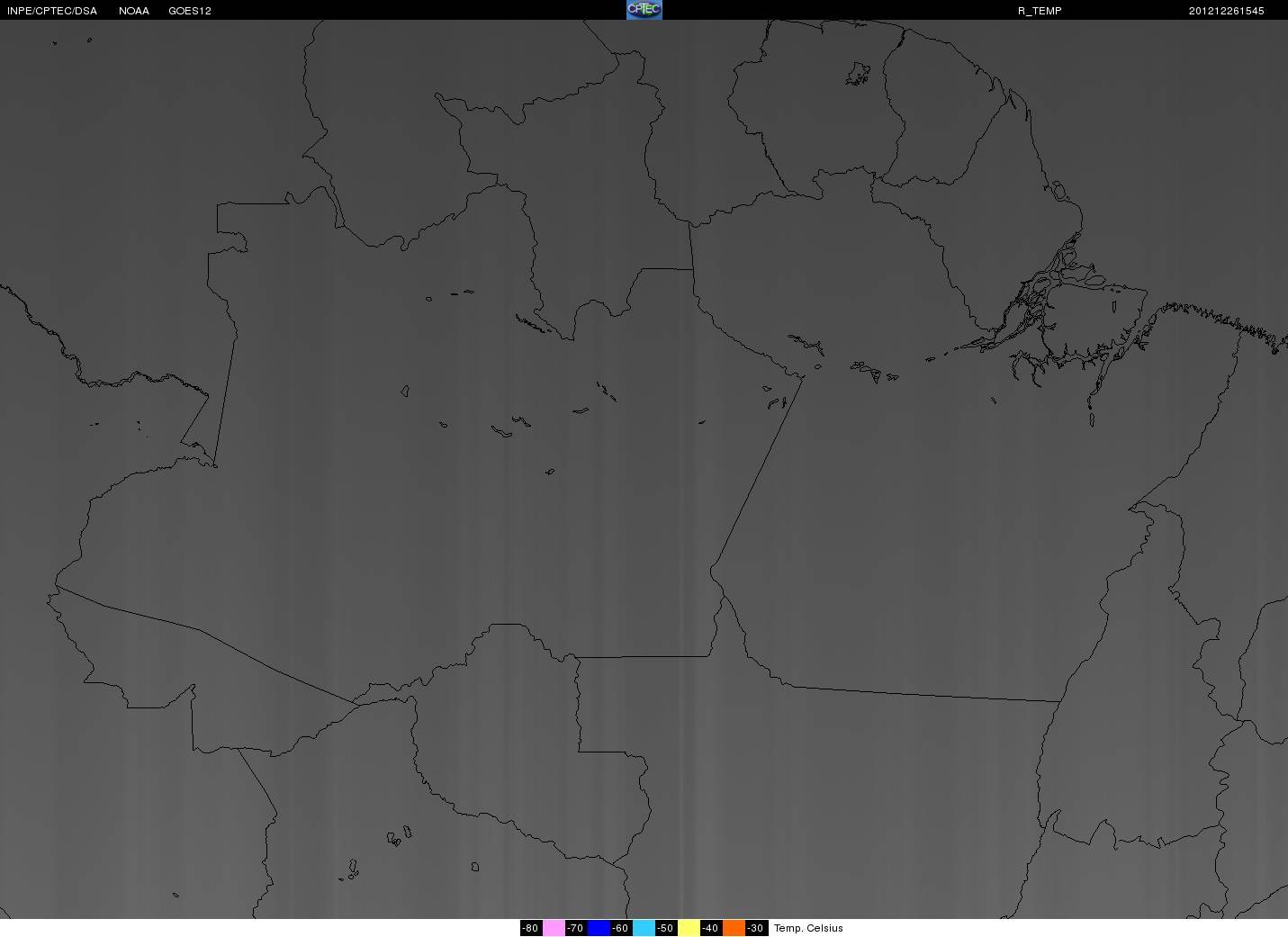Click the R_TEMP product label
The height and width of the screenshot is (937, 1288).
[1040, 11]
